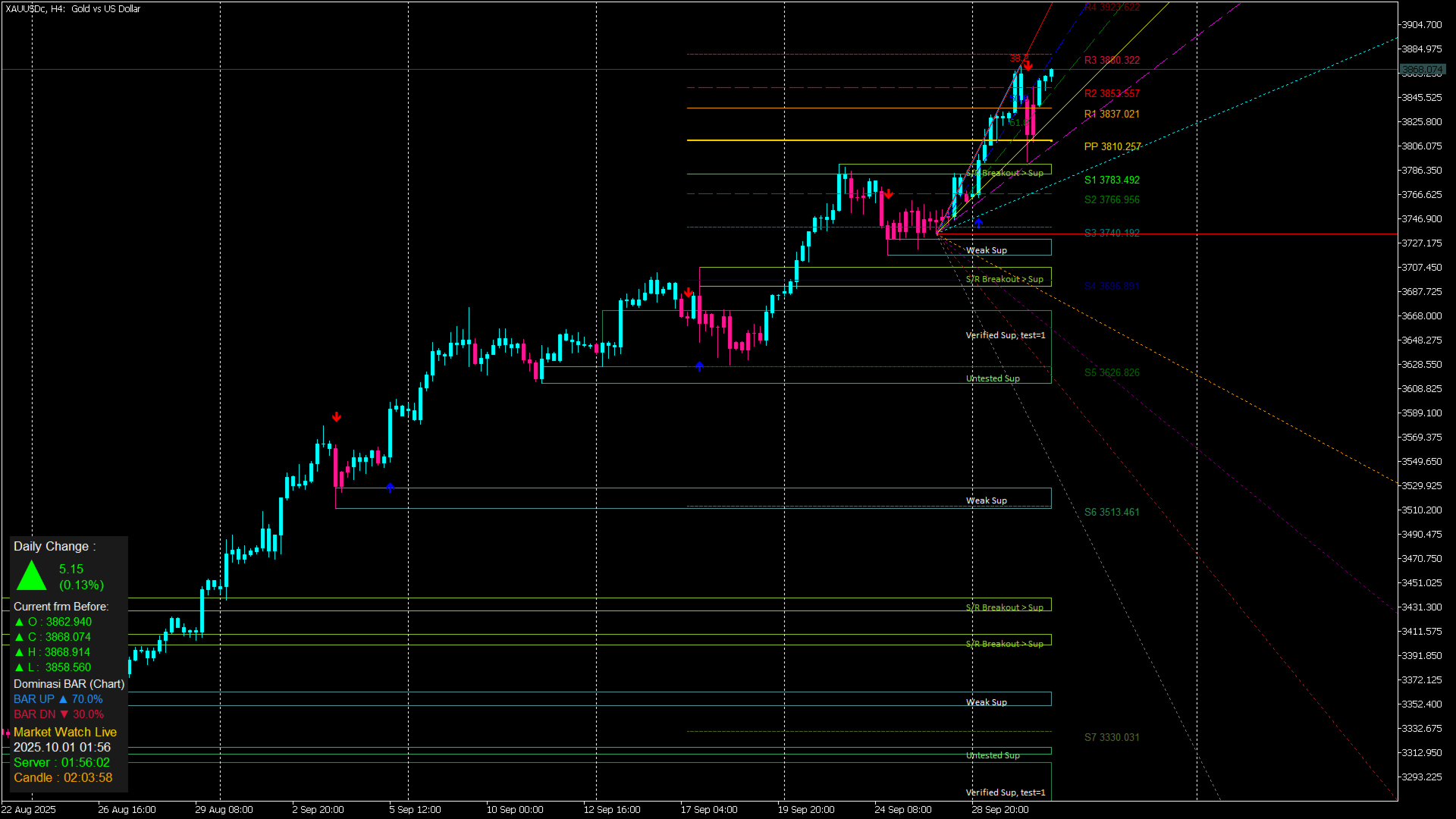Click the red down triangle beside BAR DN
This screenshot has width=1456, height=819.
tap(64, 714)
